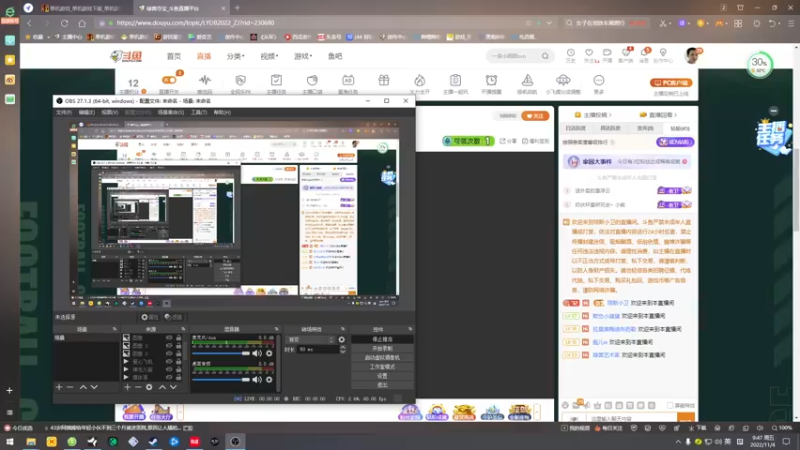Click the 时长 duration stepper arrows
800x450 pixels.
[343, 349]
